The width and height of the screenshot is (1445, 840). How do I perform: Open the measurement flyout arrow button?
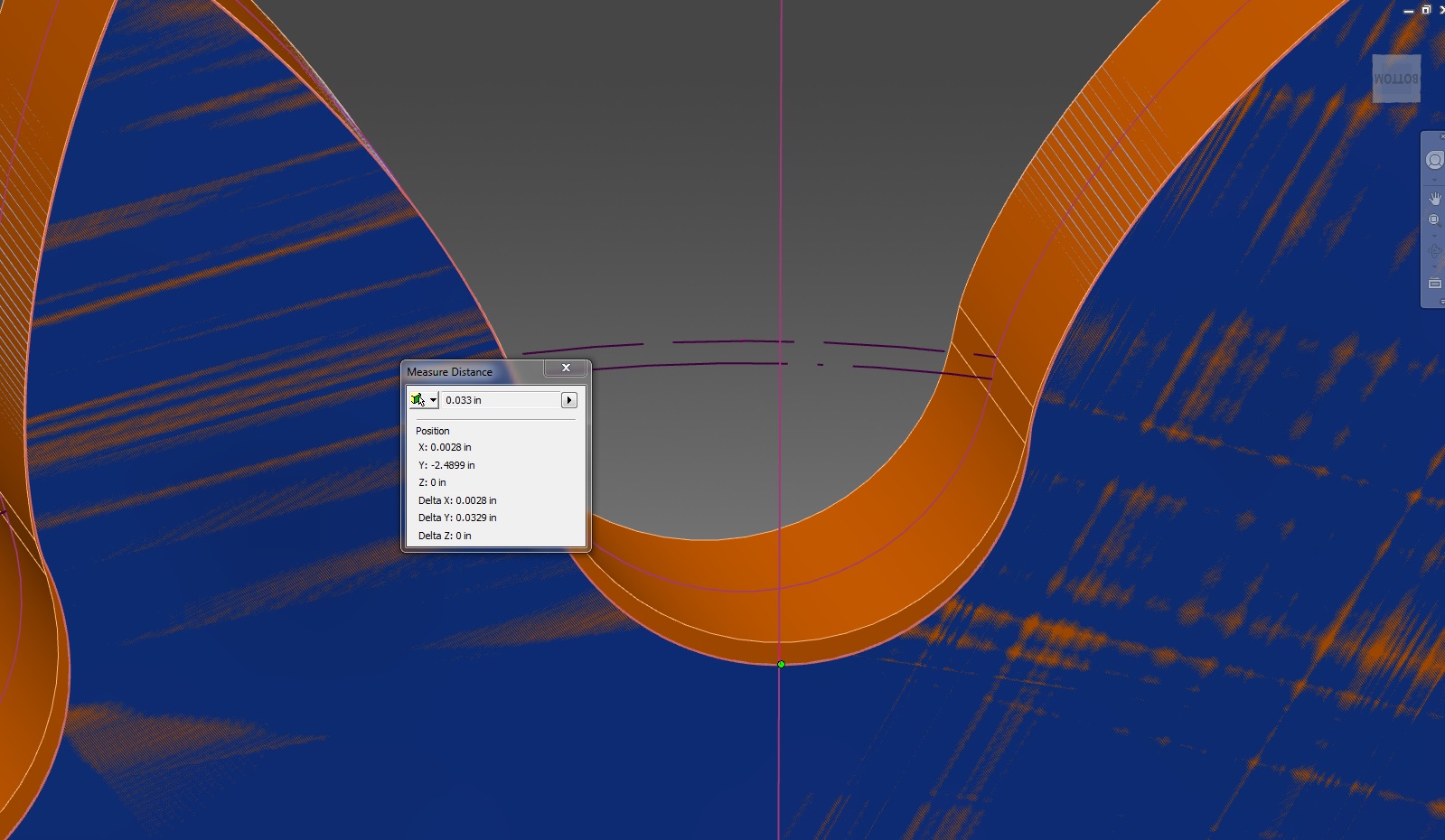click(x=569, y=400)
